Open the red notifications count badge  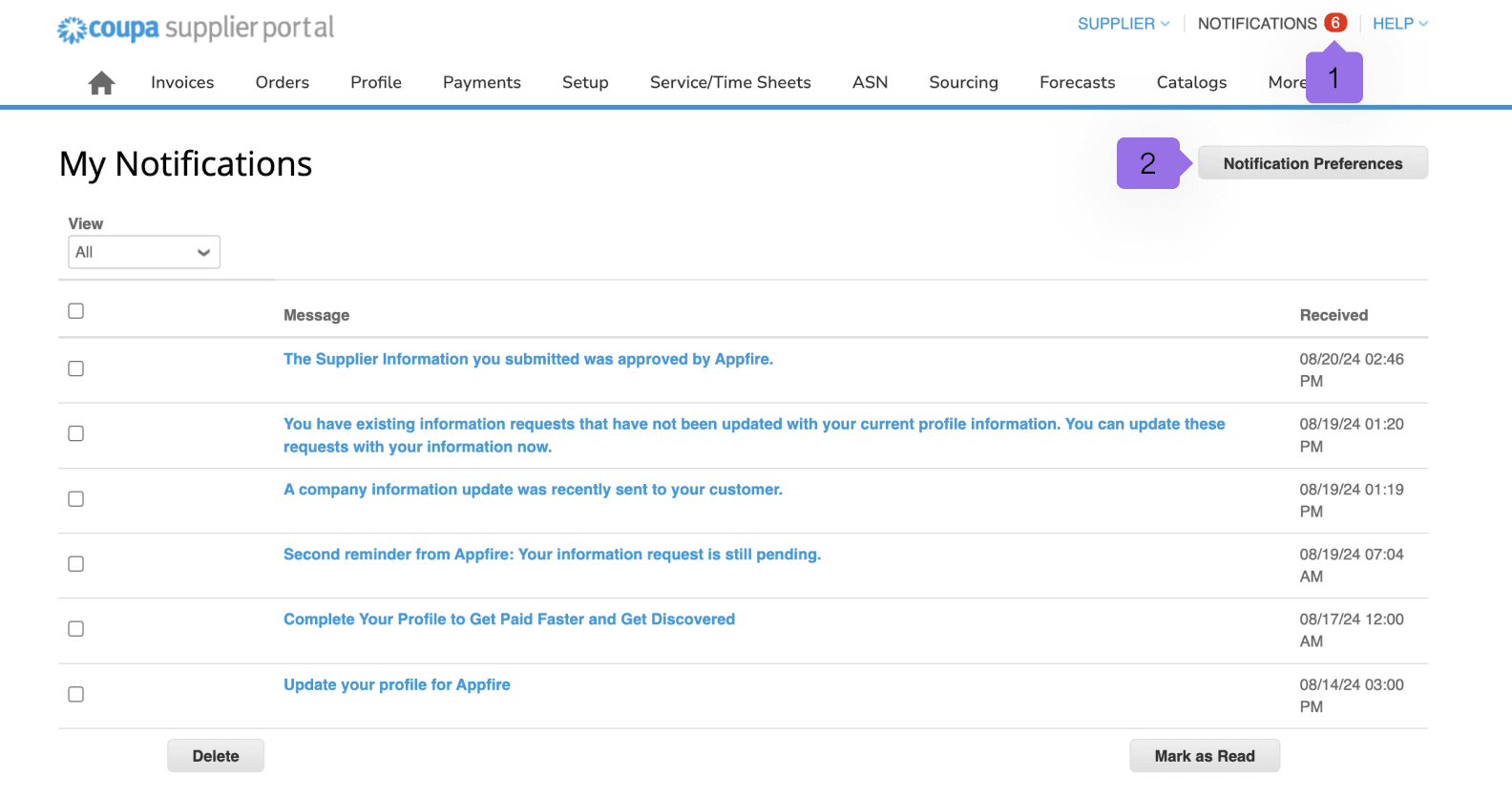pyautogui.click(x=1335, y=23)
